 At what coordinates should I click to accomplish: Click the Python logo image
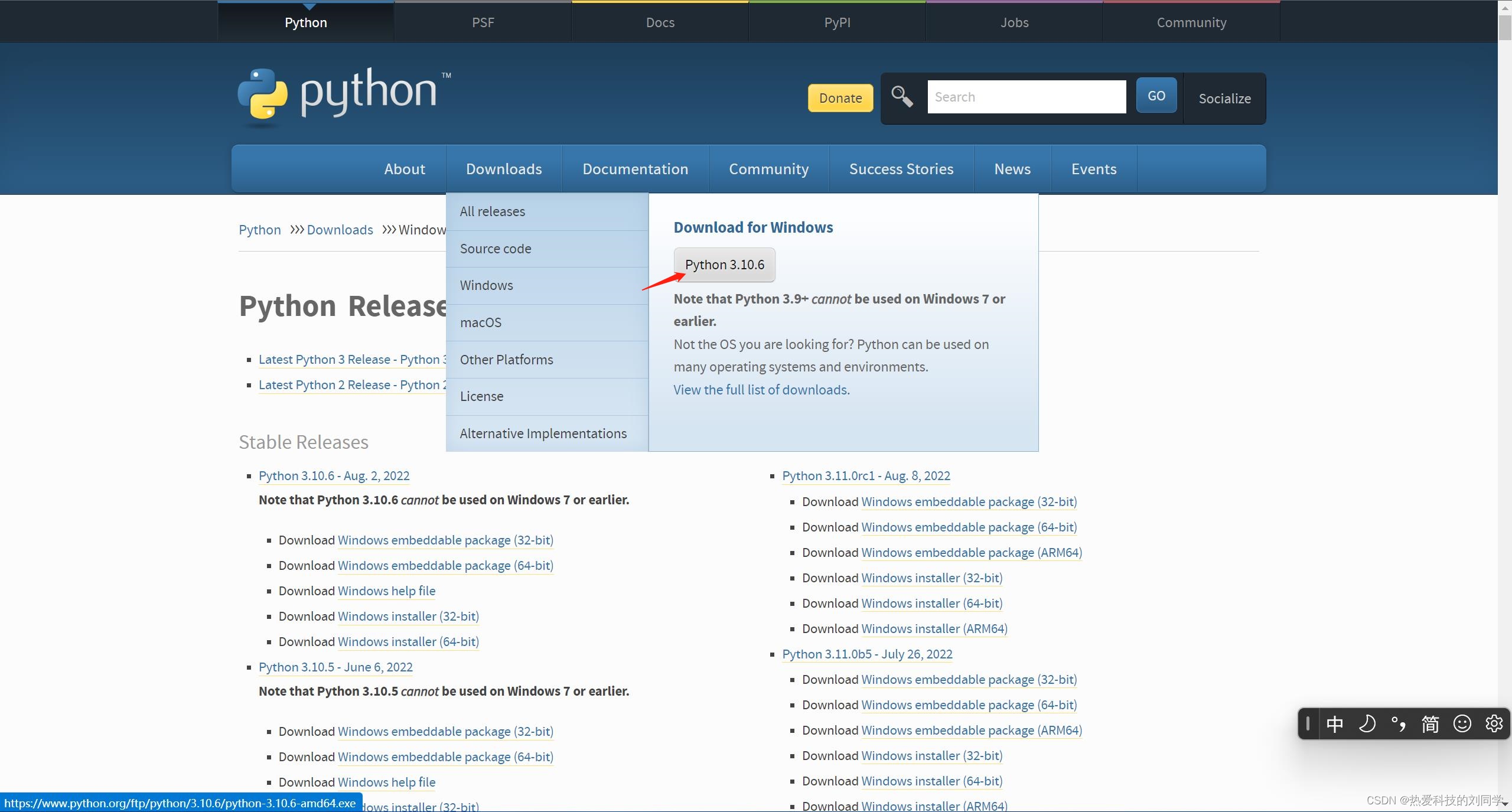click(x=344, y=97)
